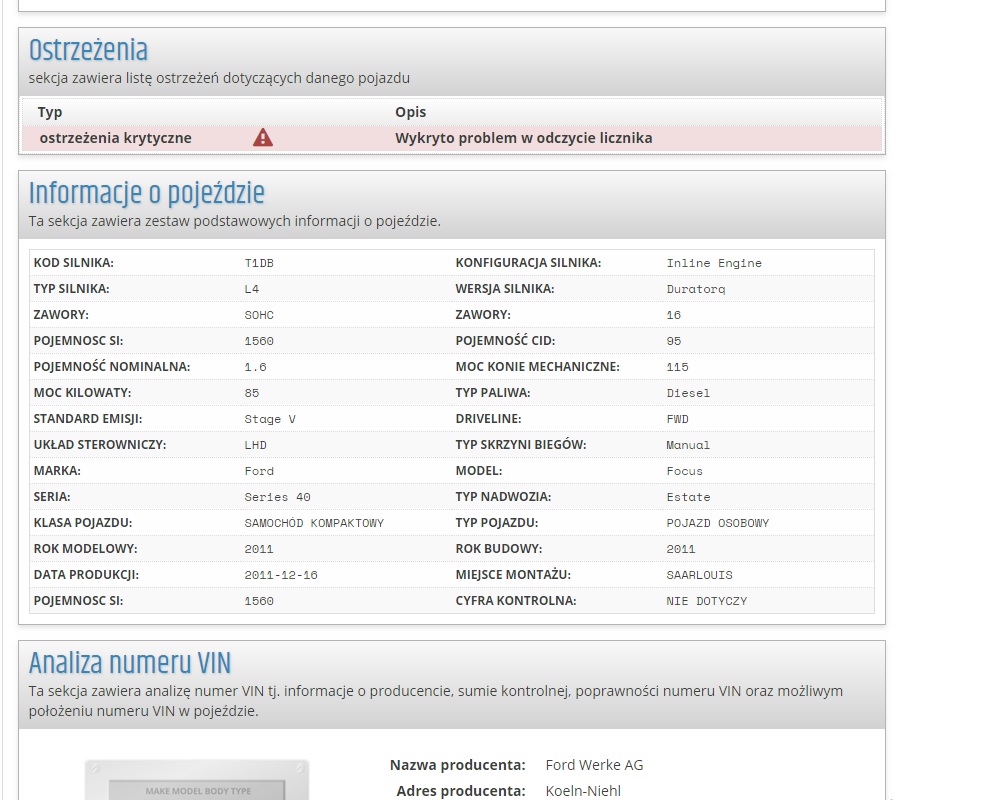Click the "Typ" column header
The image size is (1008, 800).
(x=50, y=112)
